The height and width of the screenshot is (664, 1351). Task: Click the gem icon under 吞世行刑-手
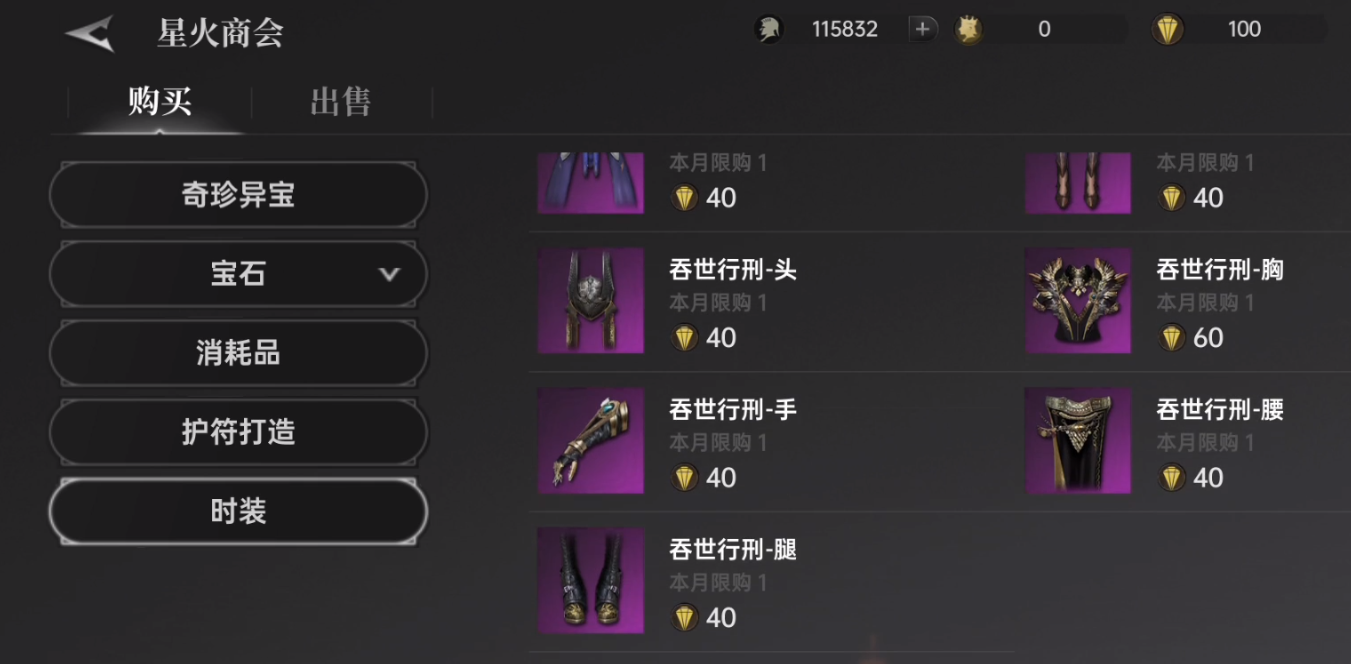pos(684,478)
